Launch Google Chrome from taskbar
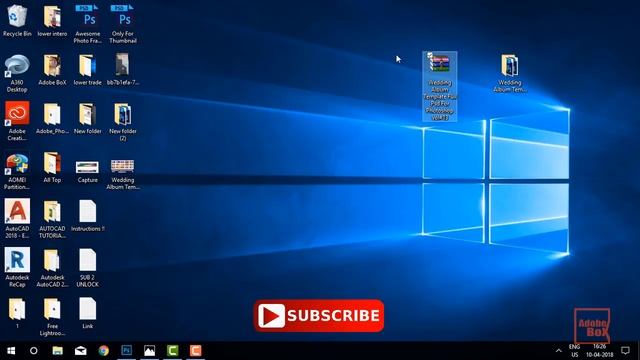This screenshot has height=360, width=640. click(104, 351)
